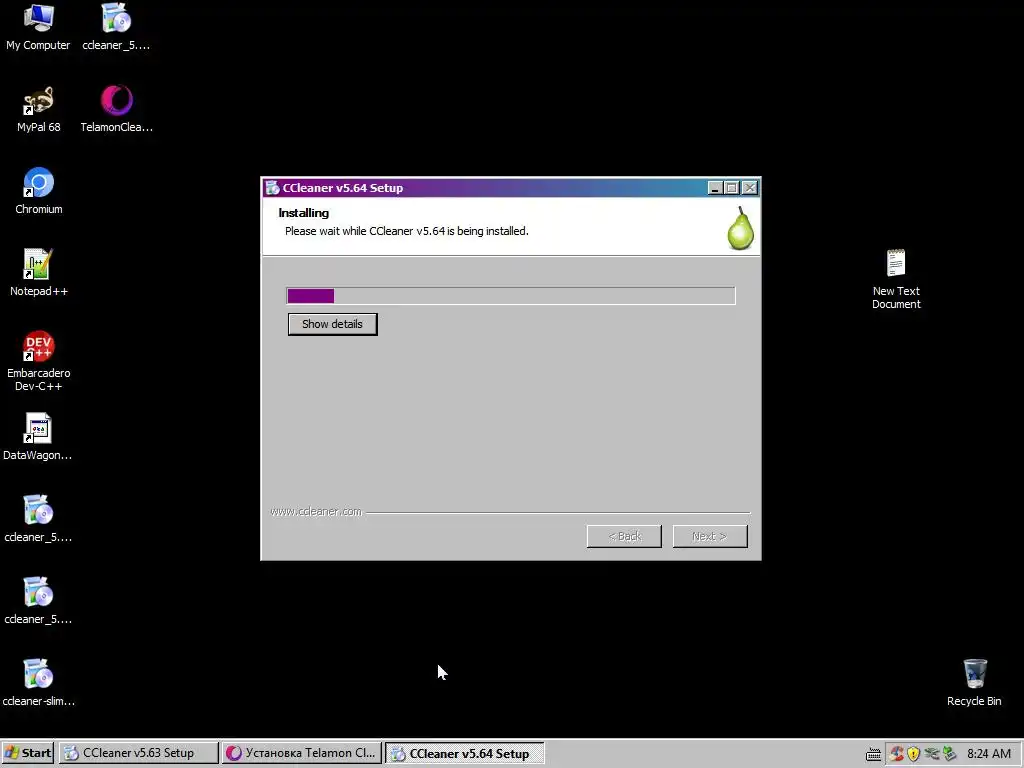1024x768 pixels.
Task: Select the ccleaner_5 installer icon above ccleaner-slim
Action: pos(38,592)
